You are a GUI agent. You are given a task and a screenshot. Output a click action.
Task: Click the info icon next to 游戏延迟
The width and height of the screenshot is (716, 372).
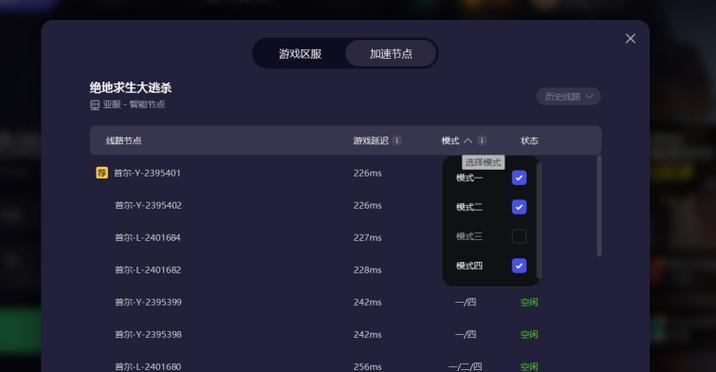click(x=397, y=140)
